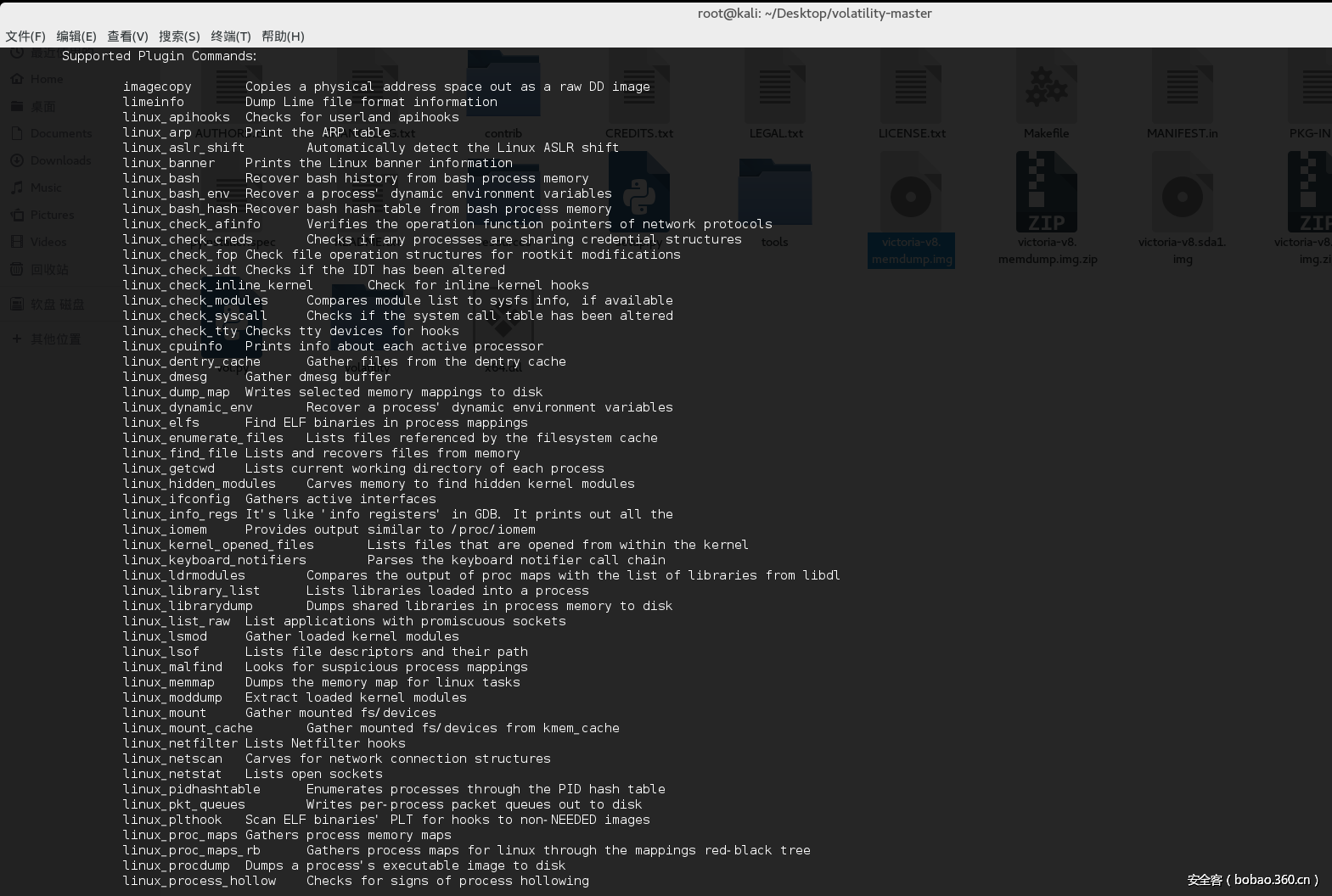Viewport: 1332px width, 896px height.
Task: Select the Makefile gear file icon
Action: coord(1046,89)
